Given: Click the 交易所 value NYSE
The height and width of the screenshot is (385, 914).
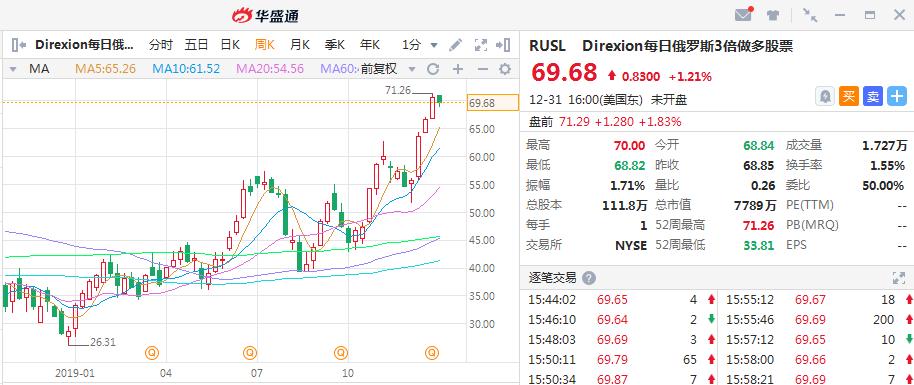Looking at the screenshot, I should click(x=631, y=245).
